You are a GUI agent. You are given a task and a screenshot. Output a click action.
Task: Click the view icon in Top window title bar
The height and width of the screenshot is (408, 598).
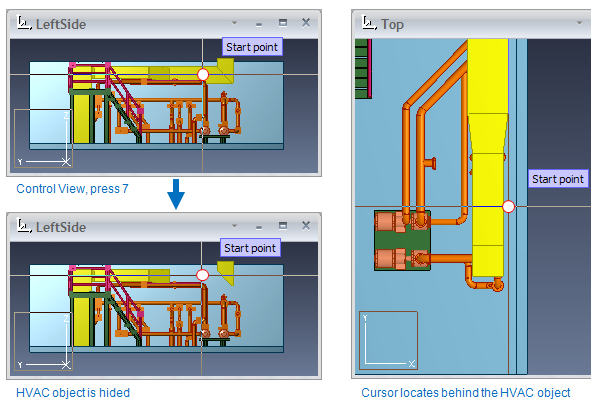click(369, 23)
